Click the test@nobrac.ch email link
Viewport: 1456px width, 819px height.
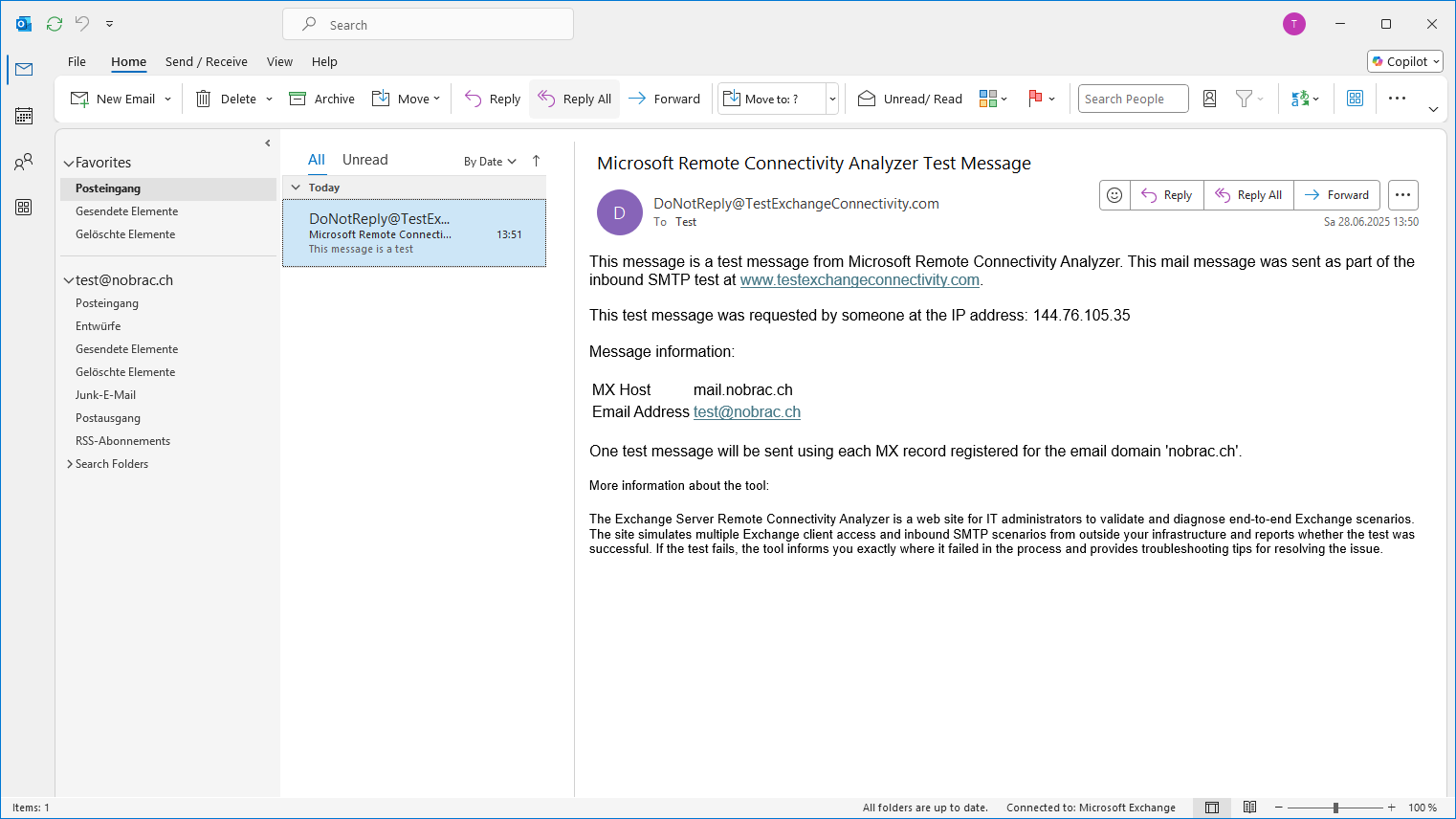(x=747, y=412)
